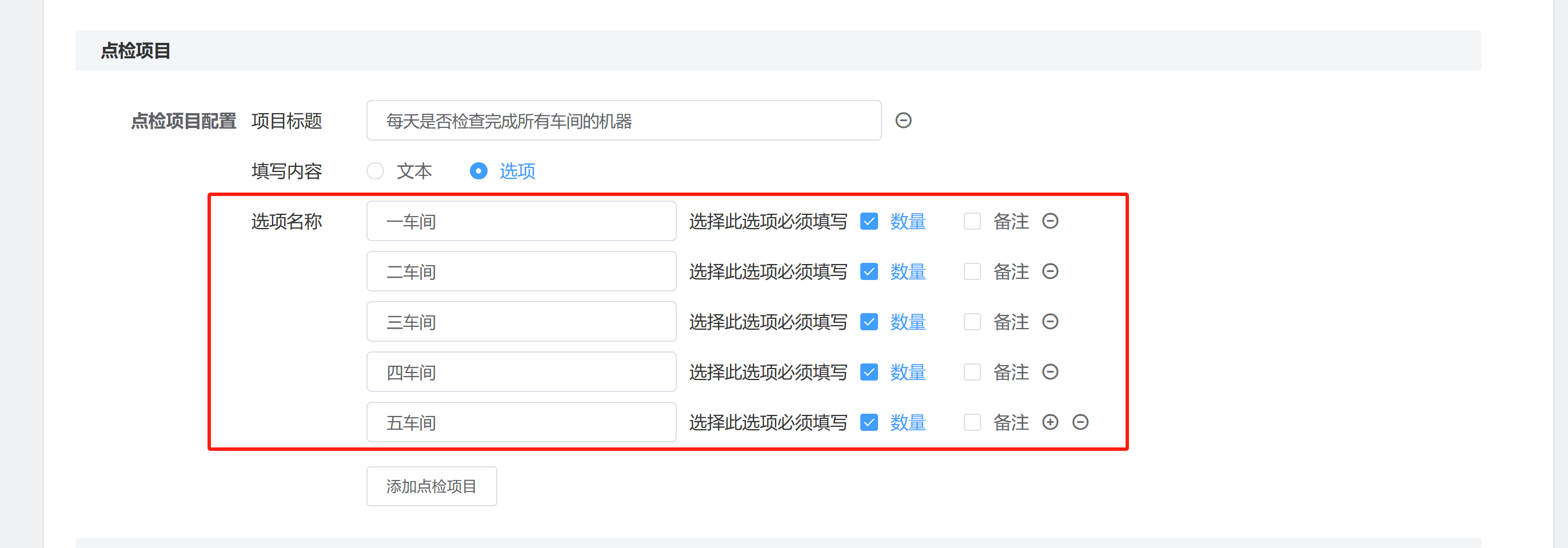This screenshot has height=548, width=1568.
Task: Remove the 四车间 option via minus icon
Action: [x=1050, y=371]
